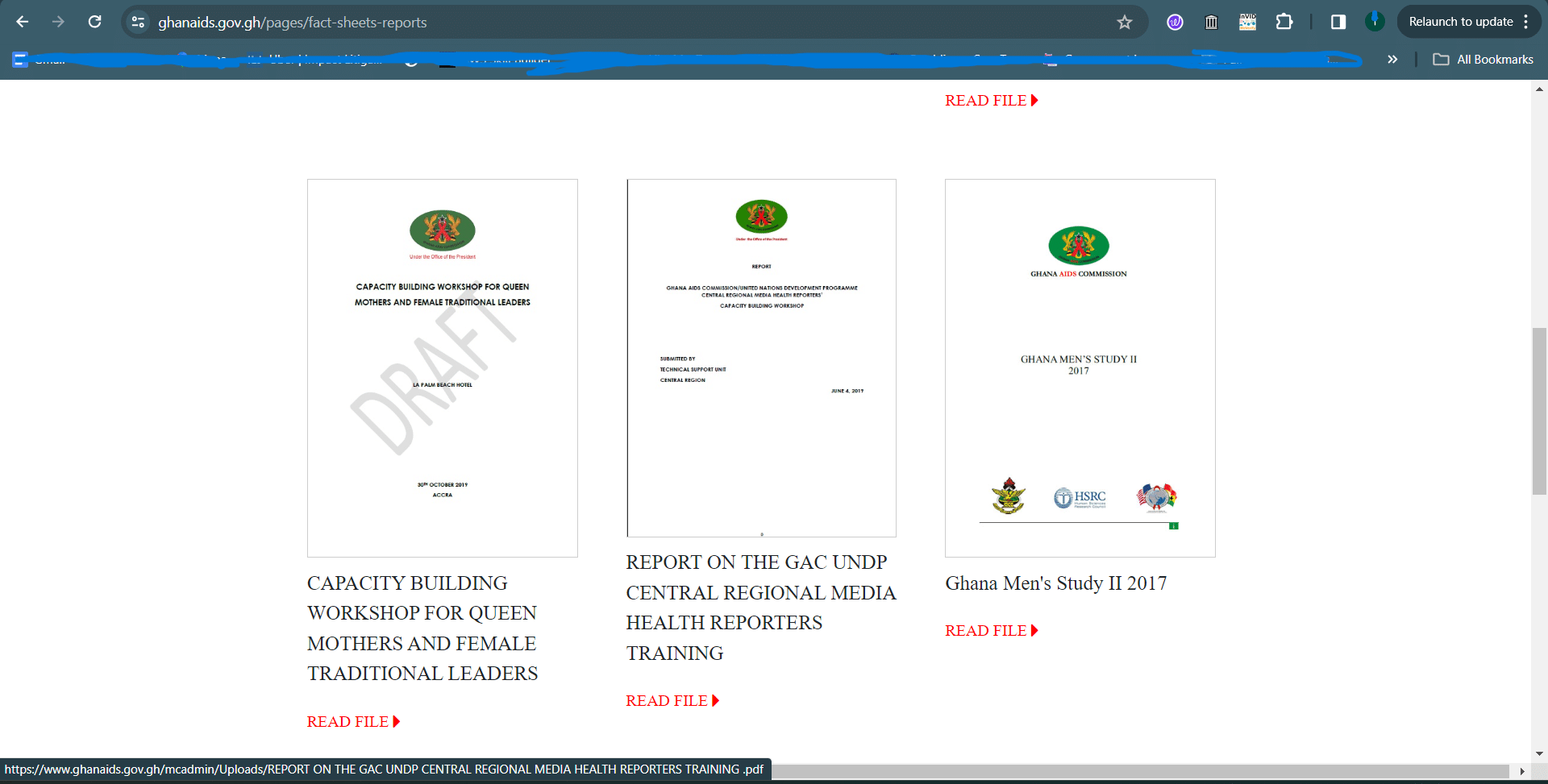Bookmark this page with the star icon
The height and width of the screenshot is (784, 1548).
(1124, 23)
